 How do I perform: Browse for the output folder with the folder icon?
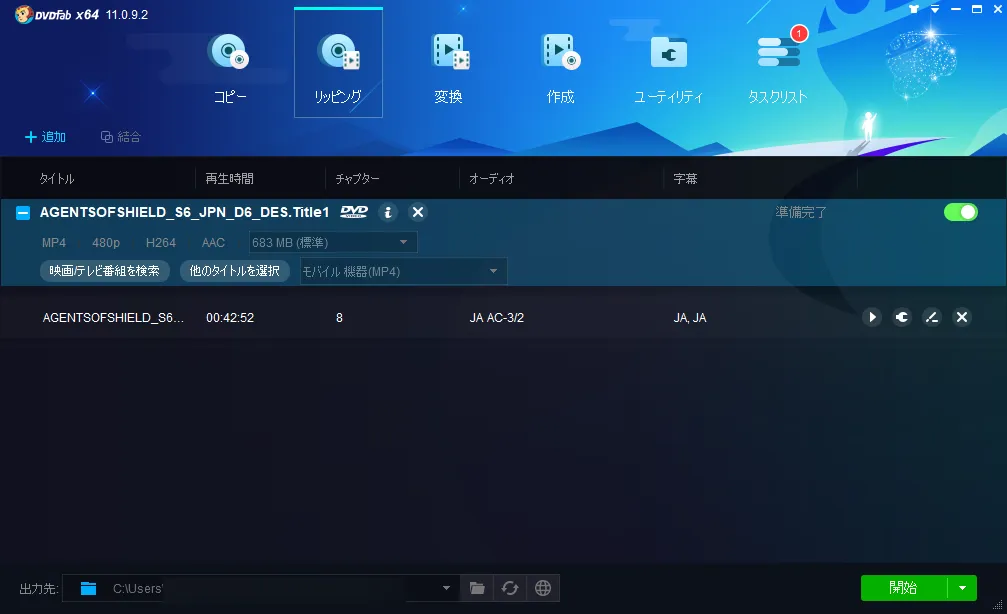click(477, 588)
